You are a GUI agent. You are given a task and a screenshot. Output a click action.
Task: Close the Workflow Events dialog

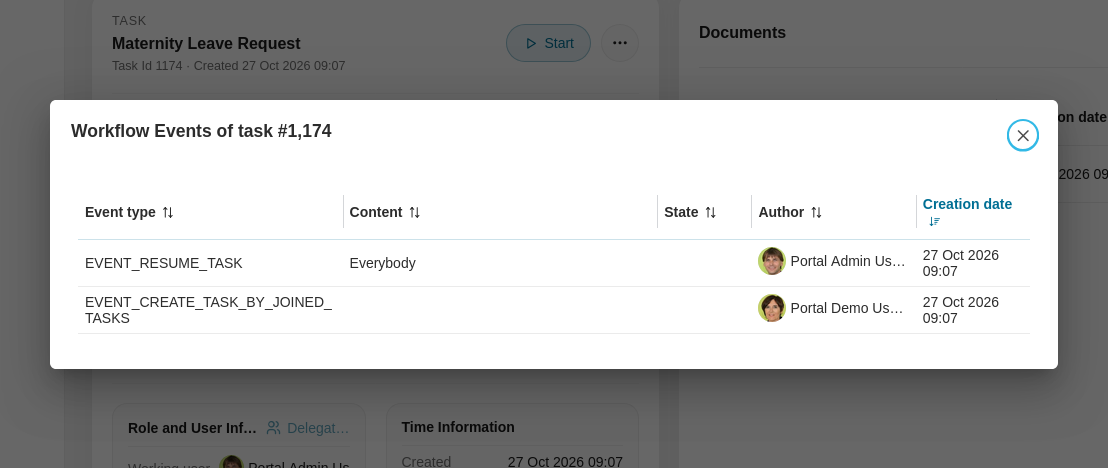point(1022,135)
